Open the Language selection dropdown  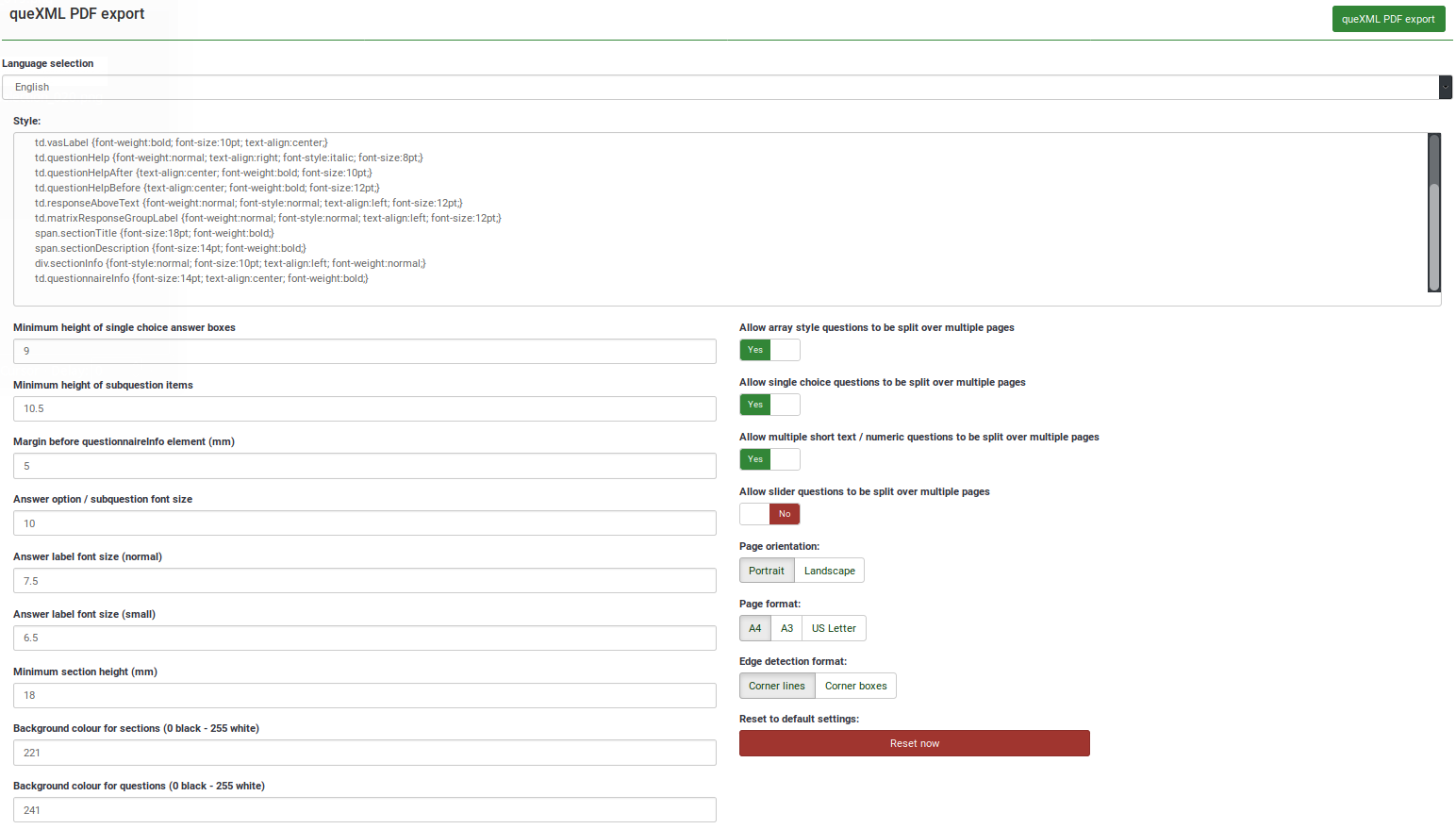(726, 88)
